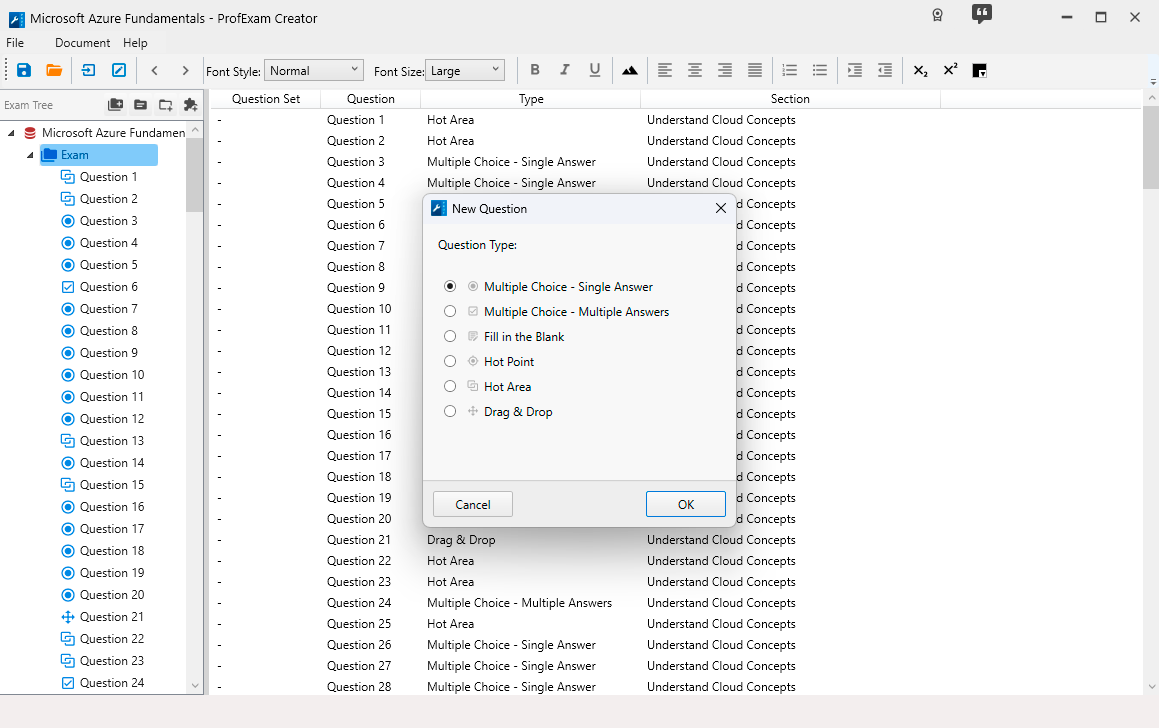Click question table scrollbar down arrow
The height and width of the screenshot is (728, 1159).
1152,687
